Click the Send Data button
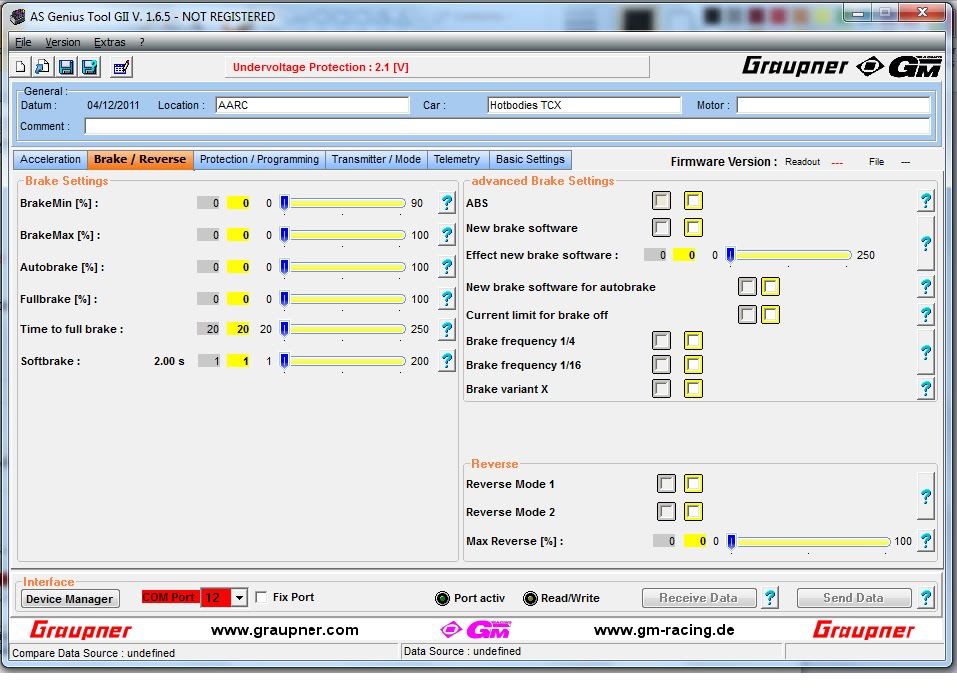Image resolution: width=957 pixels, height=700 pixels. 854,598
